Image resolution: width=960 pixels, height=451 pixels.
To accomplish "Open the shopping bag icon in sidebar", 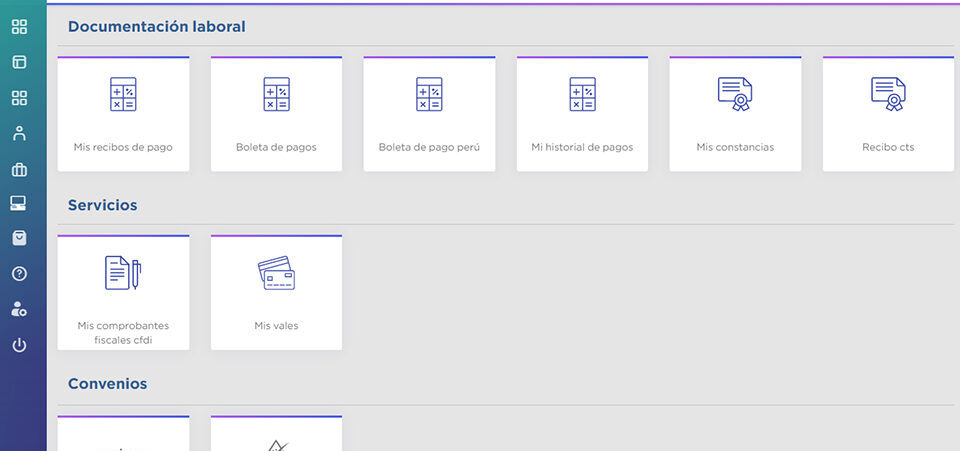I will (19, 238).
